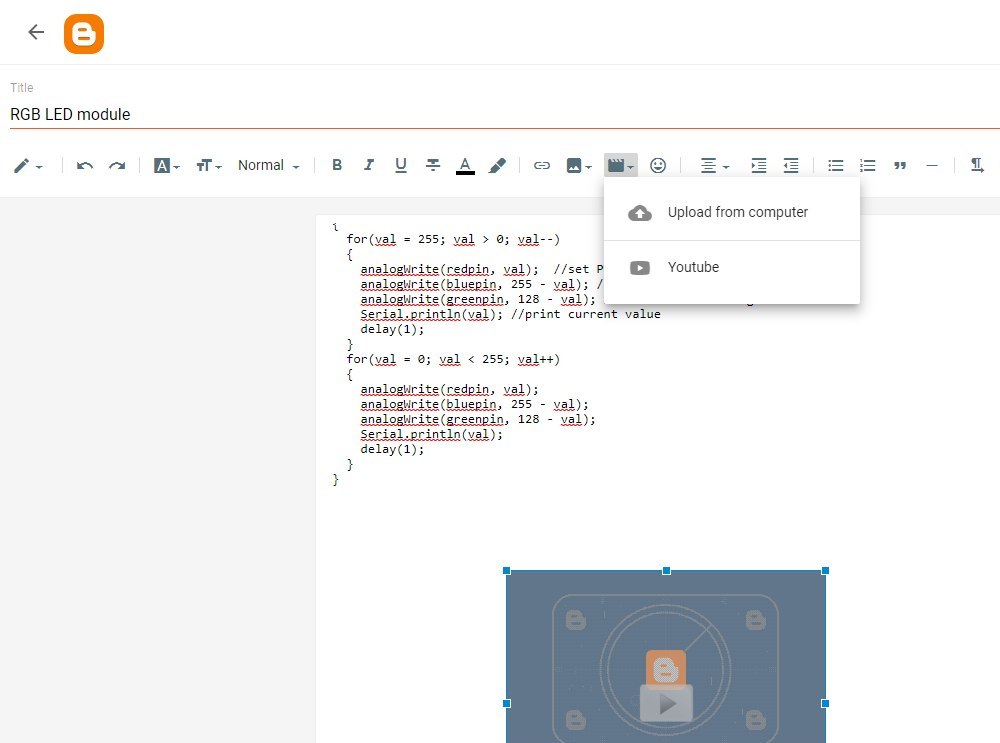This screenshot has width=1000, height=743.
Task: Click the top-right resize handle of video
Action: click(825, 571)
